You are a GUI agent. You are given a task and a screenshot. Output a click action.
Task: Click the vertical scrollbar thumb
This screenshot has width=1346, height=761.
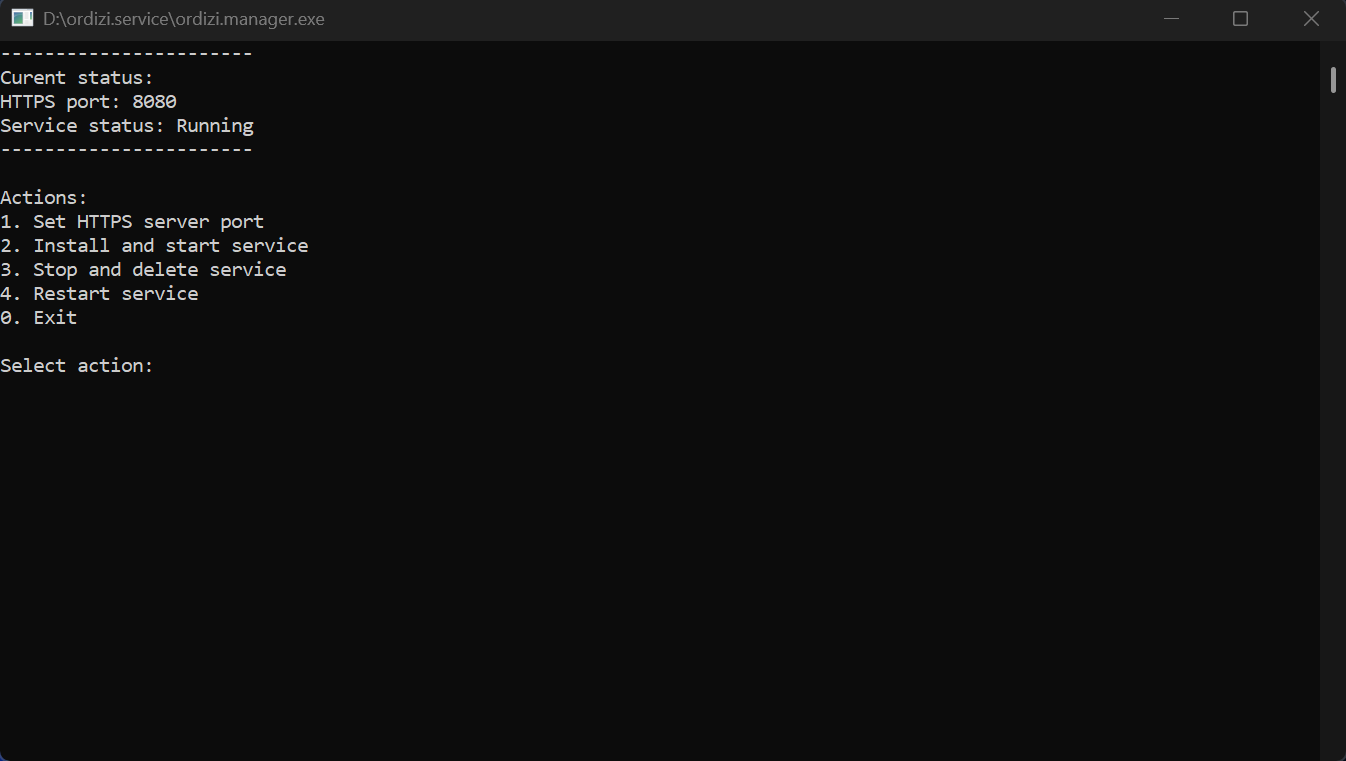click(x=1333, y=80)
